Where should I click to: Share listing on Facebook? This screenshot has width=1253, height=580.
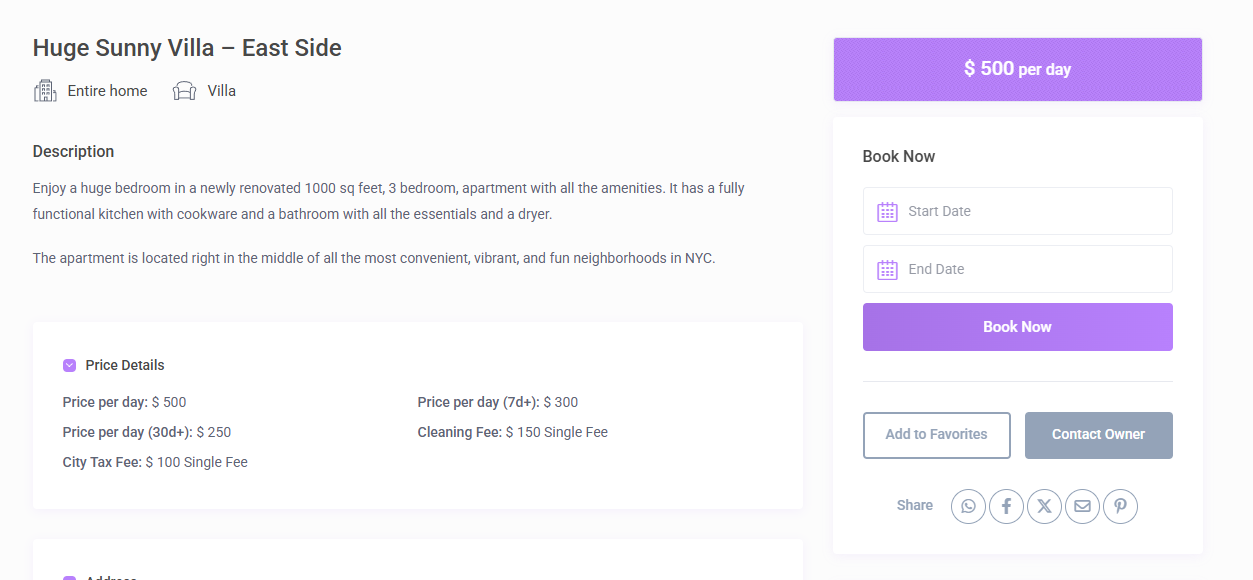coord(1006,506)
